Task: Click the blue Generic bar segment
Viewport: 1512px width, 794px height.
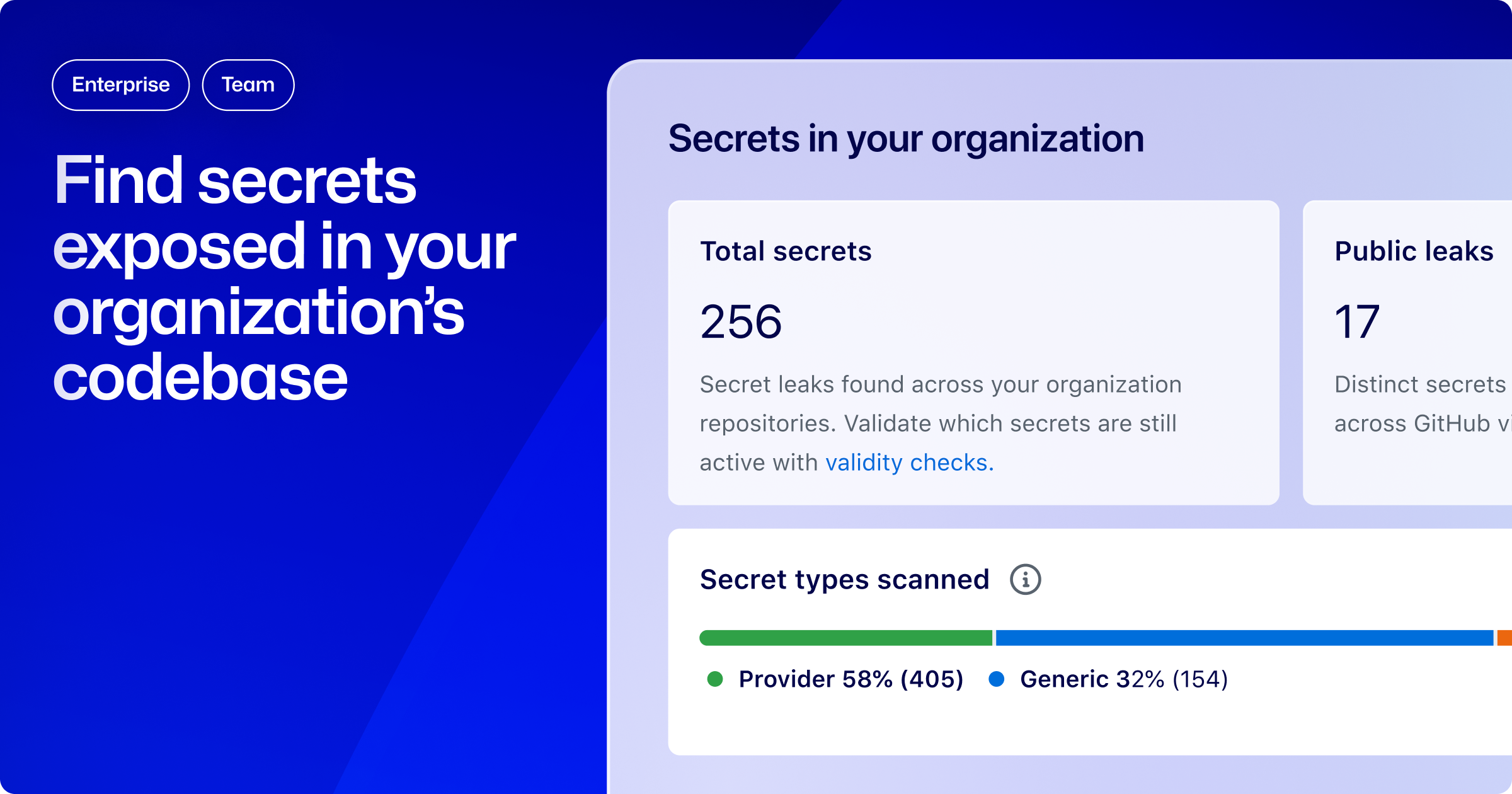Action: click(1244, 638)
